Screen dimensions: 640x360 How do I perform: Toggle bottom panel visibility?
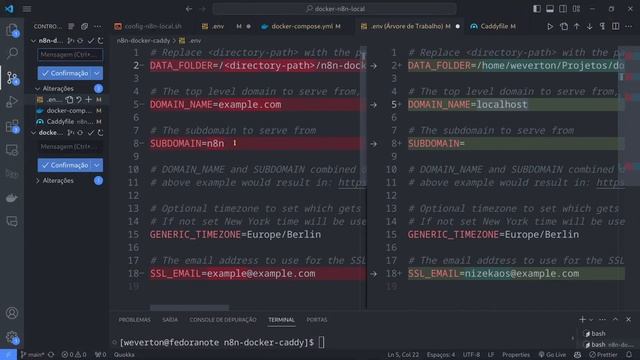(550, 9)
